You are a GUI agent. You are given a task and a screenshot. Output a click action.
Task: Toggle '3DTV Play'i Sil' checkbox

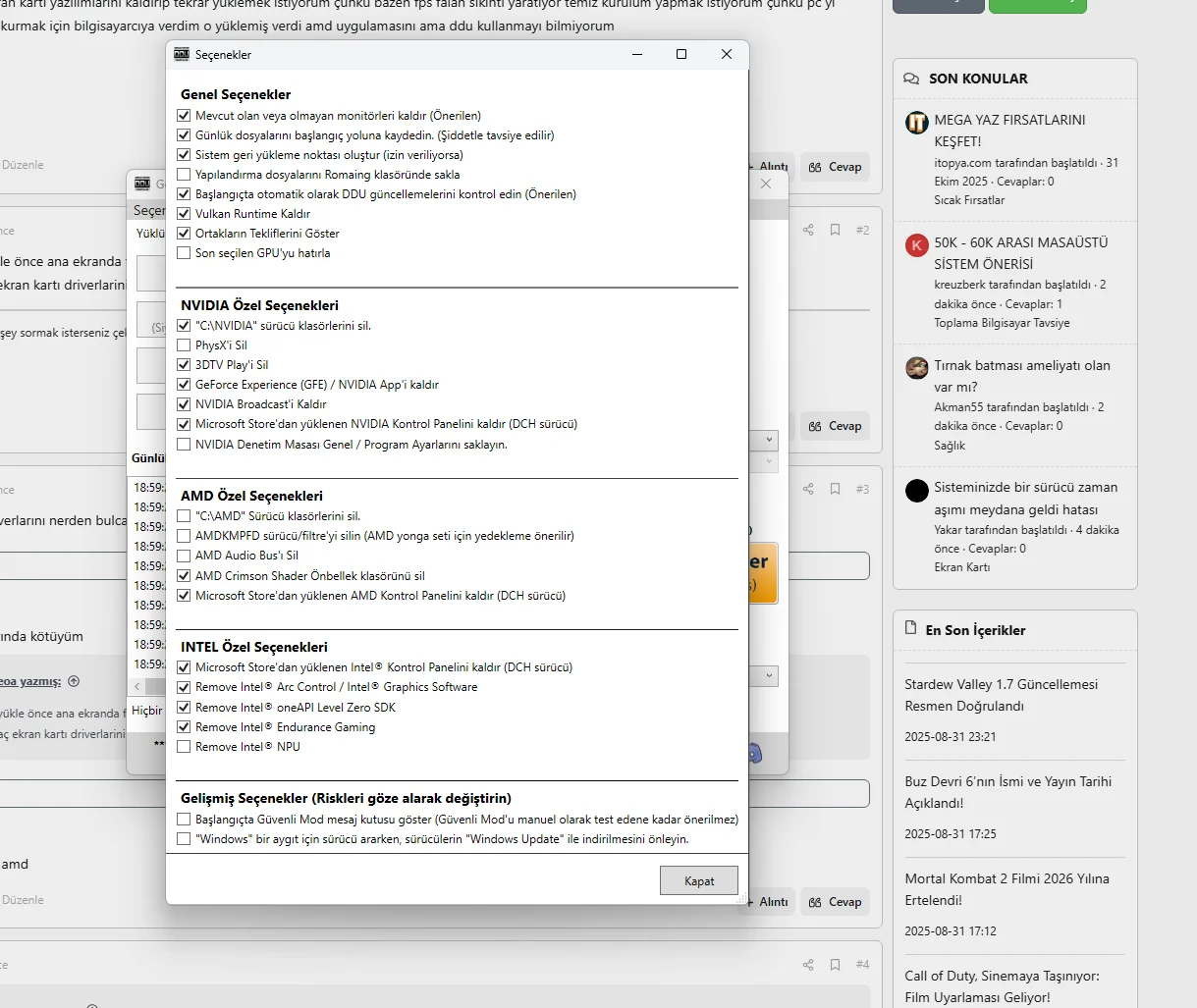coord(184,364)
